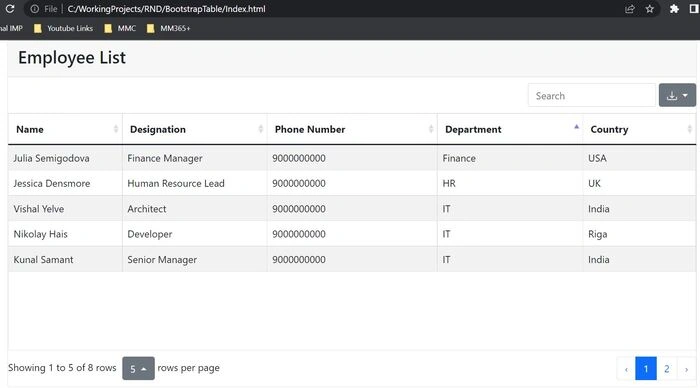This screenshot has width=700, height=390.
Task: Click the name Kunal Samant
Action: point(43,260)
